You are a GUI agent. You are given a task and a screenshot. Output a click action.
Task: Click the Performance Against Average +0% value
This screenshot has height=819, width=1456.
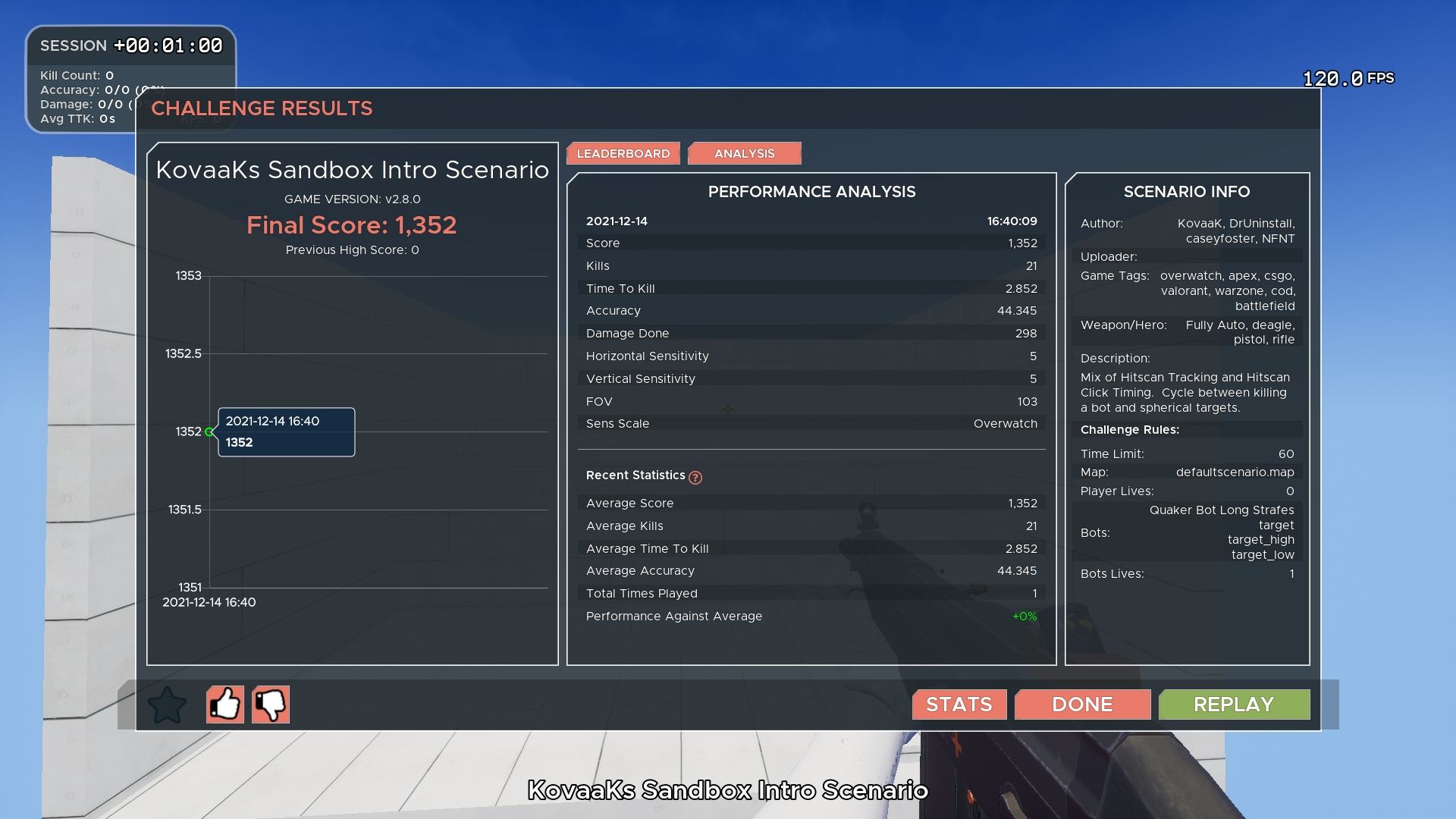[1025, 617]
